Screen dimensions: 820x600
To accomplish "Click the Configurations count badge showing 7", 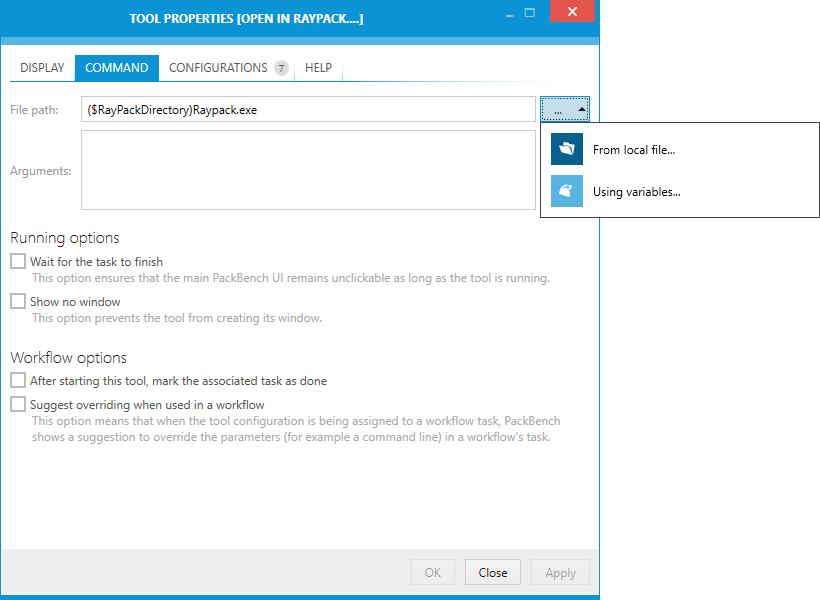I will click(x=281, y=67).
